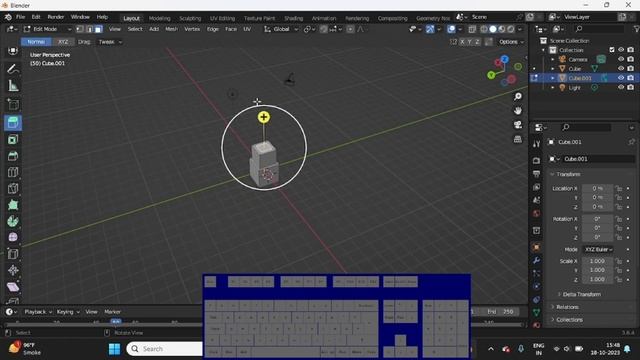640x360 pixels.
Task: Select the XYZ orientation button
Action: [x=63, y=42]
